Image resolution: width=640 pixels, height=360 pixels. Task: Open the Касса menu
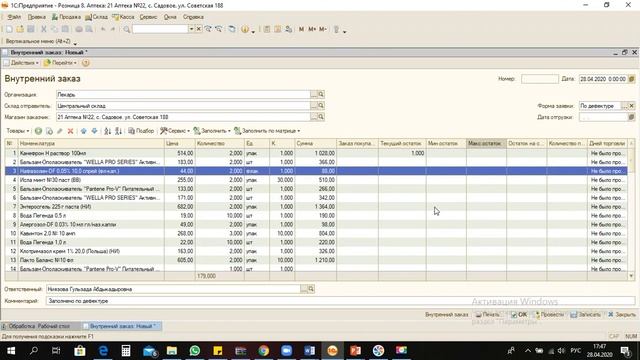click(123, 17)
